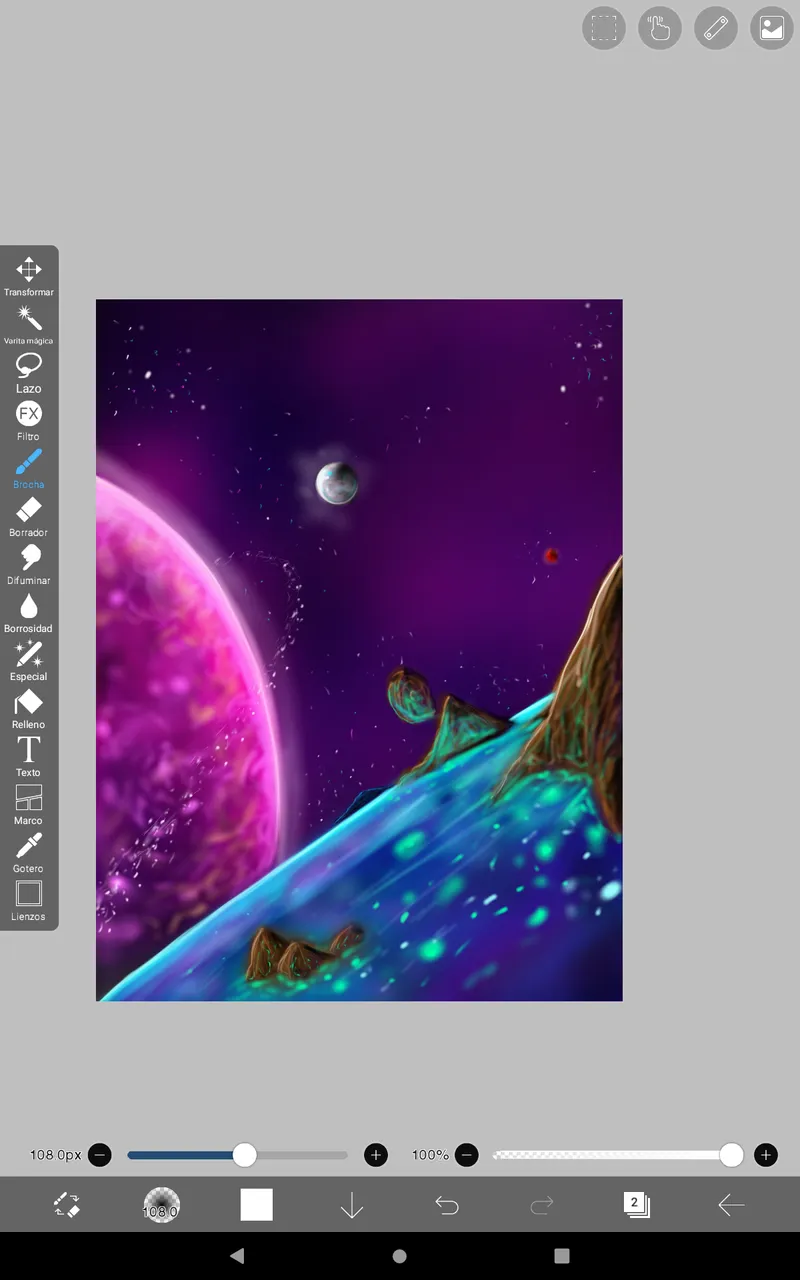Select the Varita mágica tool

coord(29,325)
